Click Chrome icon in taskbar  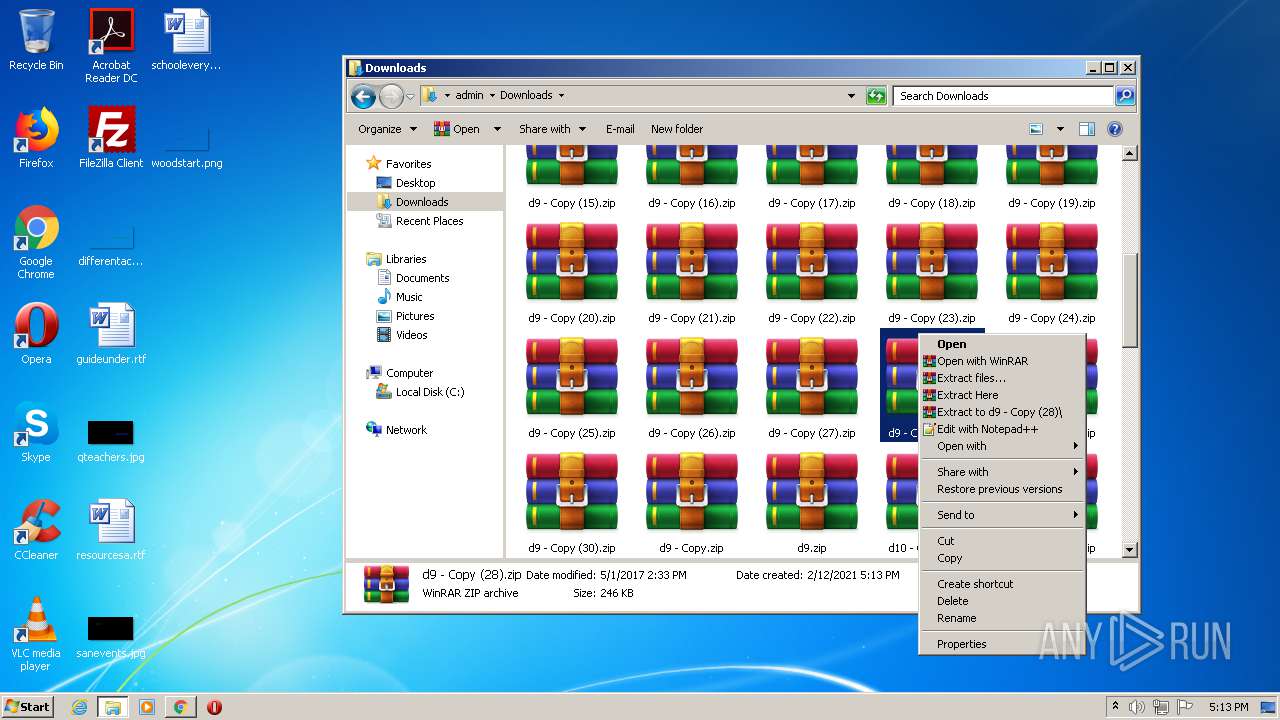(x=180, y=707)
